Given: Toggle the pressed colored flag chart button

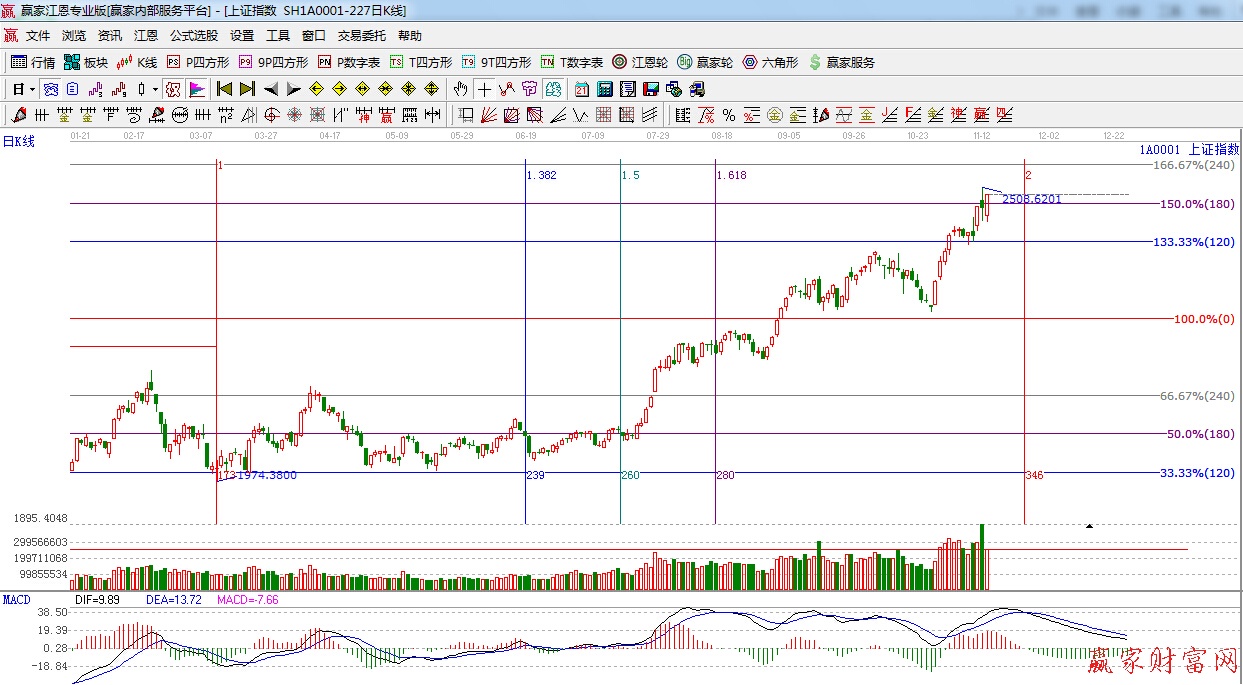Looking at the screenshot, I should coord(197,89).
